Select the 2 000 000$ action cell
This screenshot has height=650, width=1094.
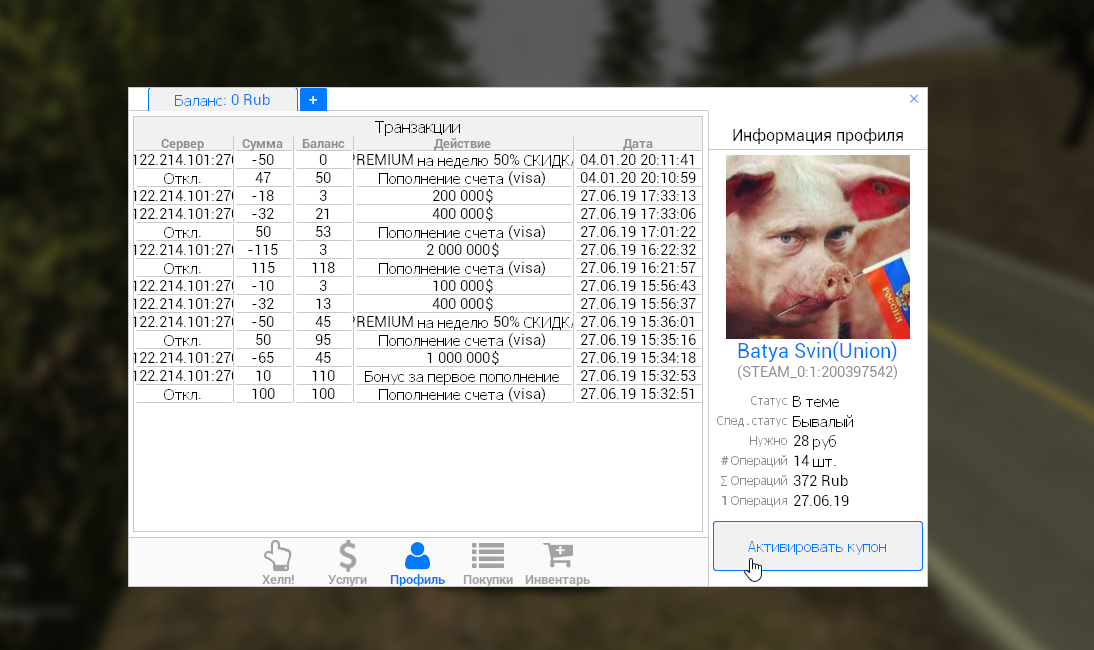463,250
